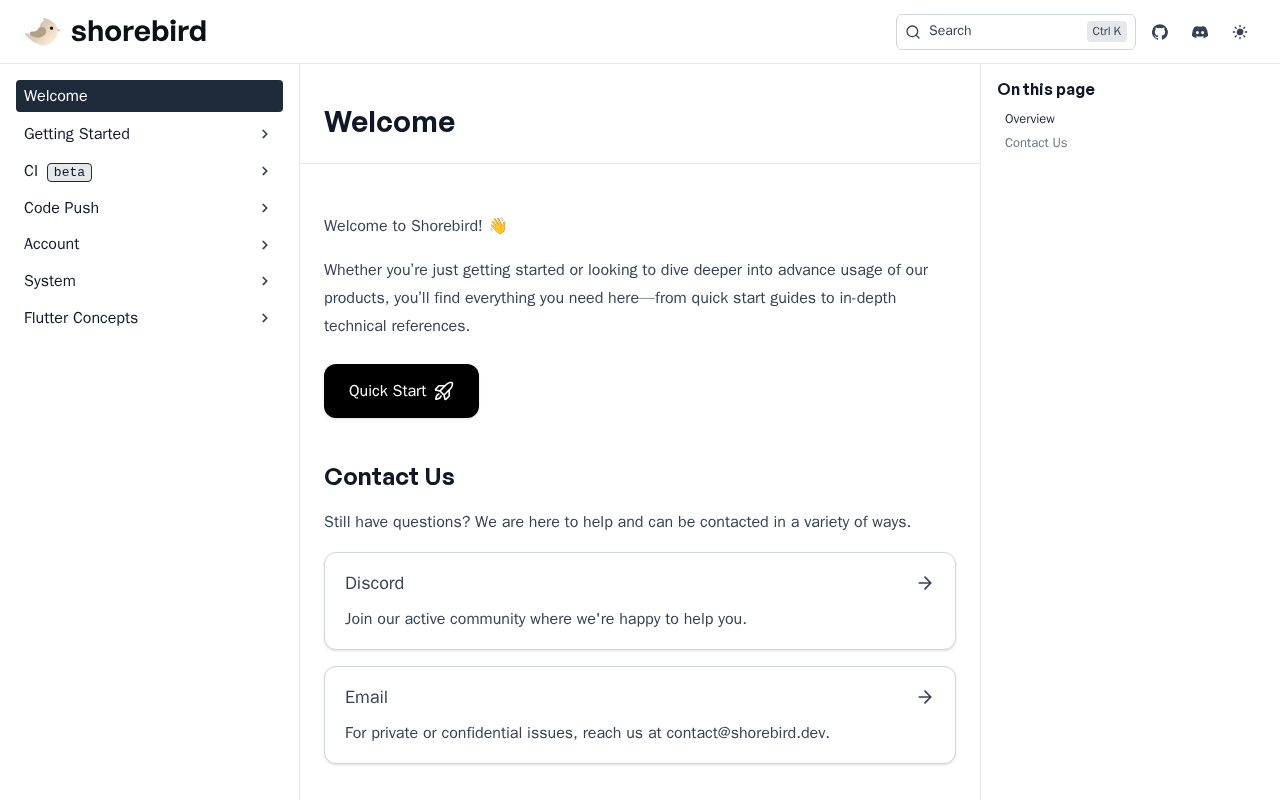The image size is (1280, 800).
Task: Click the arrow on the Discord card
Action: [925, 583]
